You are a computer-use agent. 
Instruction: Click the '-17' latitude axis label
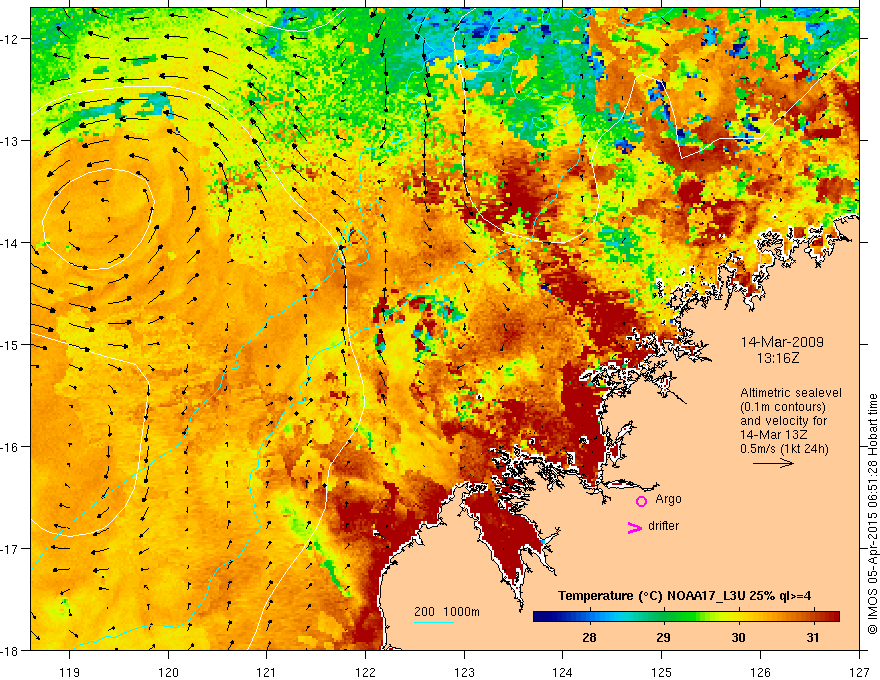11,548
